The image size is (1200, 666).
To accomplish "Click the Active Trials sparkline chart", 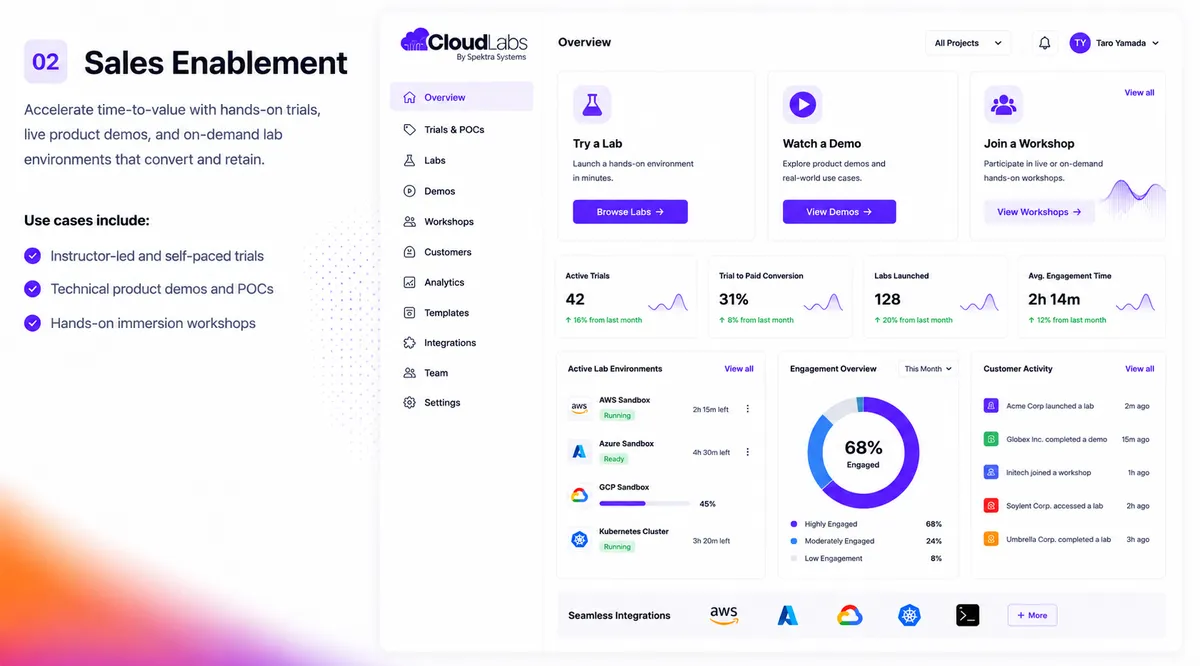I will click(667, 301).
